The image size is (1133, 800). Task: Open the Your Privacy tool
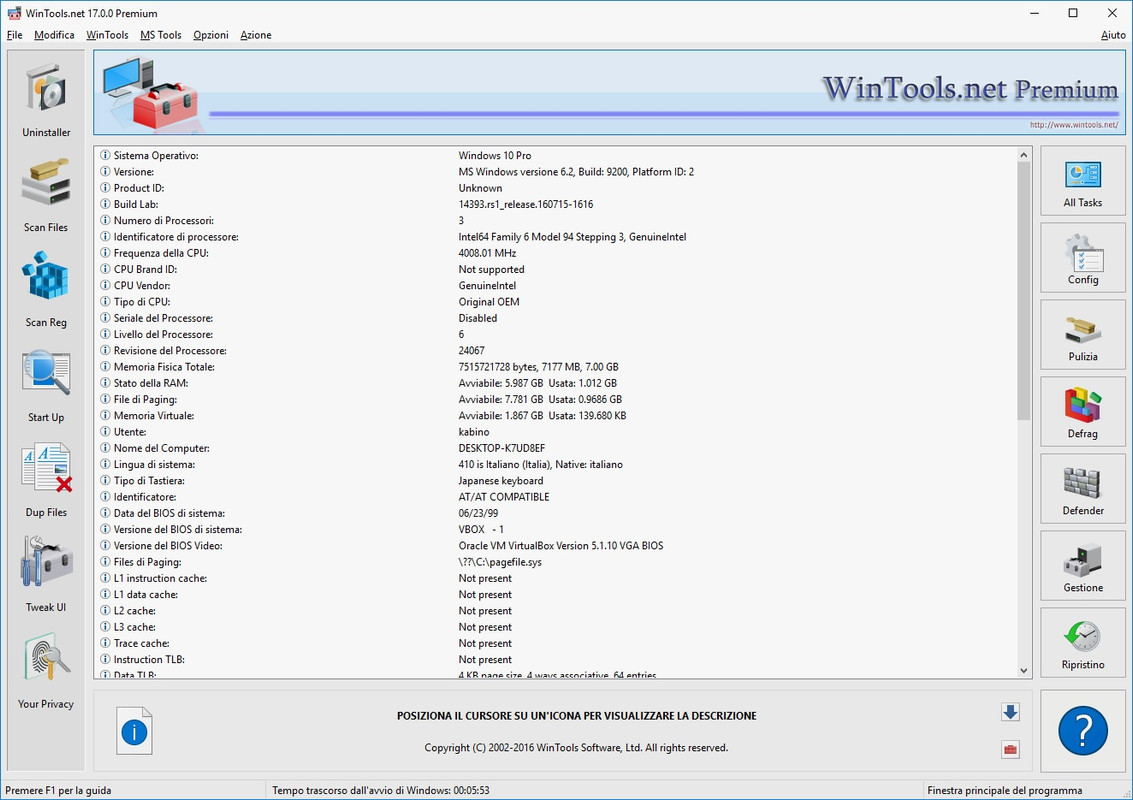(x=46, y=671)
